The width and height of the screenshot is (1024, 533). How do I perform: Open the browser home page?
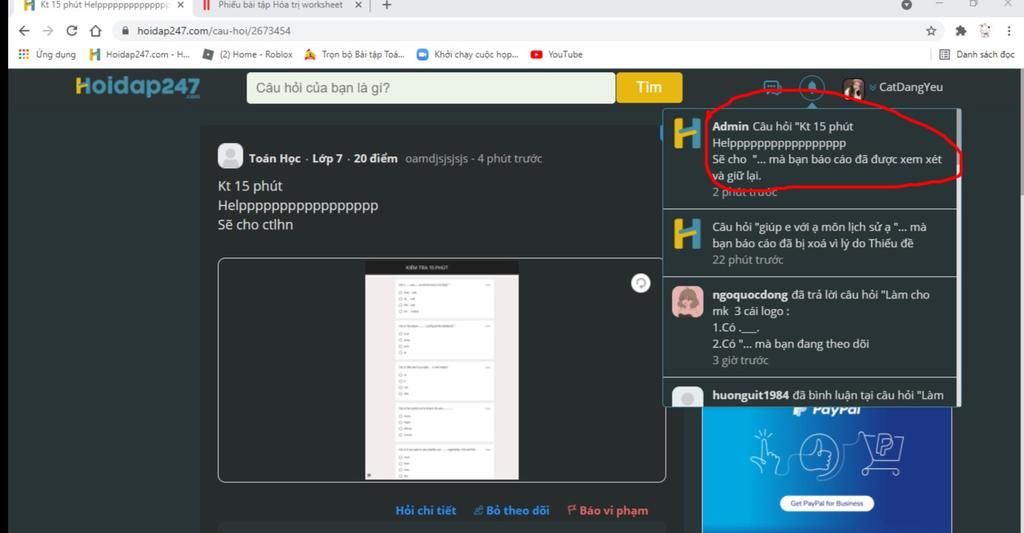(95, 31)
